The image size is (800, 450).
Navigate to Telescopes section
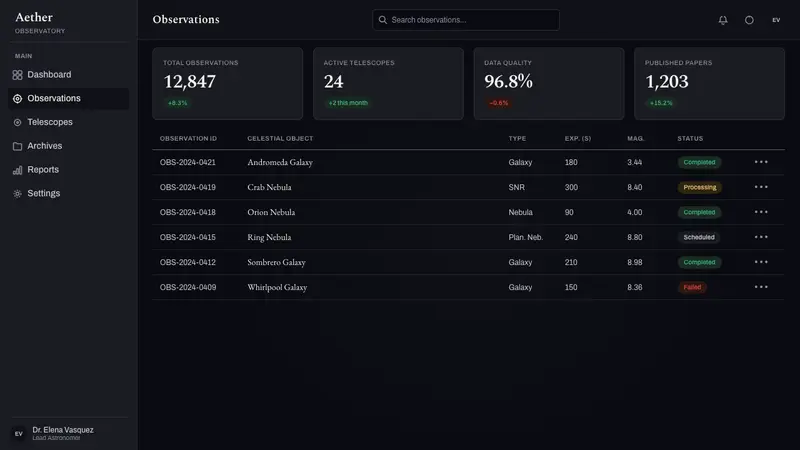click(68, 122)
